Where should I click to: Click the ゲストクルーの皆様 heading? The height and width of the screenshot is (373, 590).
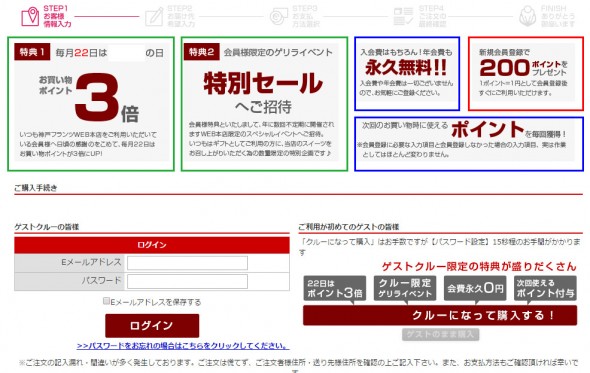[47, 227]
